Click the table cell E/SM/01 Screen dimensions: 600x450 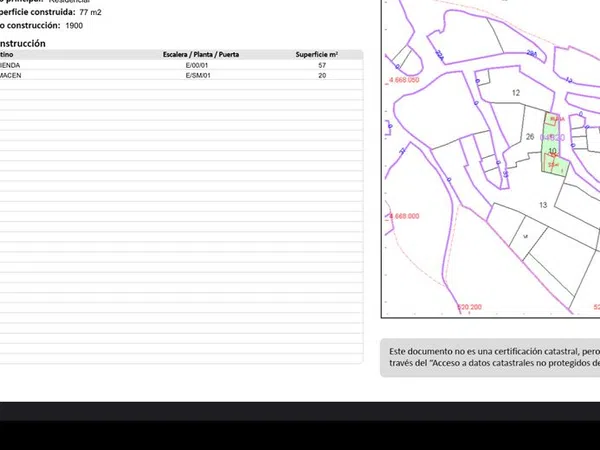pos(198,75)
